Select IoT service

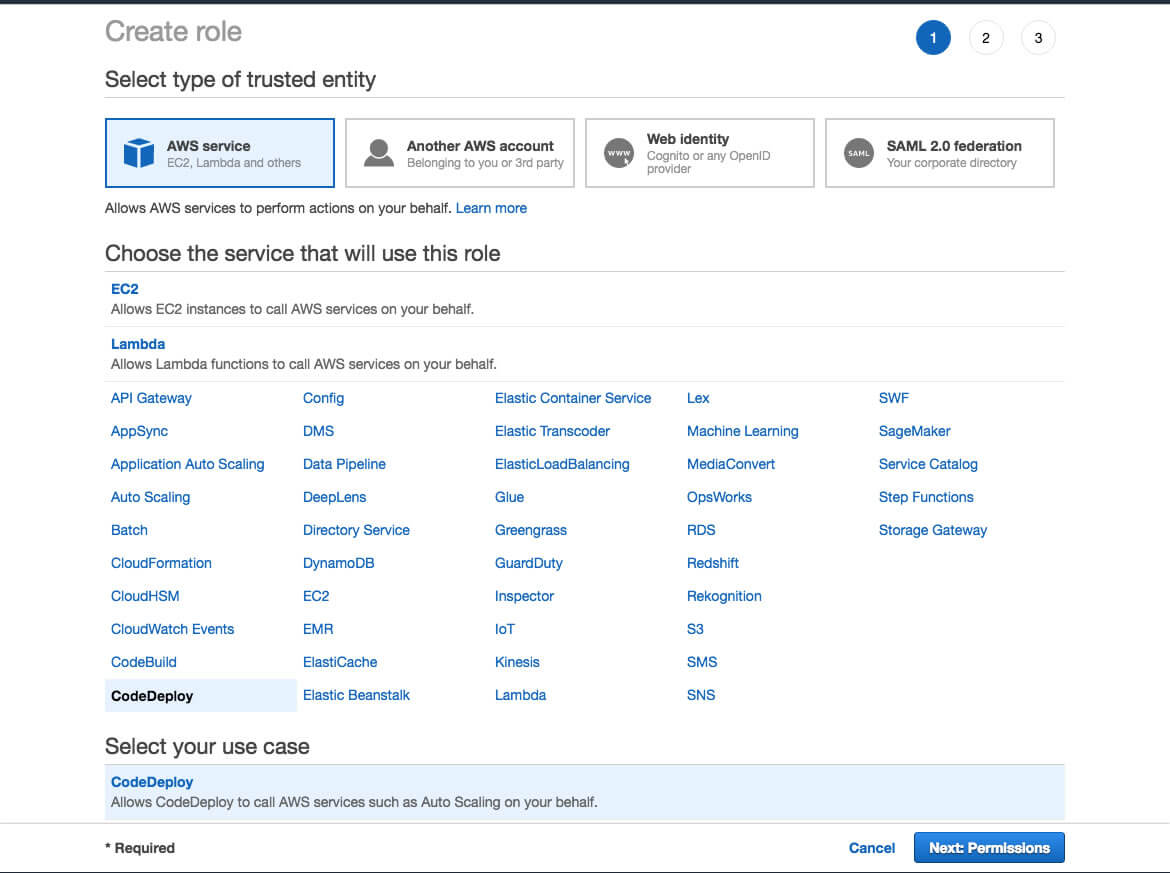pos(504,629)
